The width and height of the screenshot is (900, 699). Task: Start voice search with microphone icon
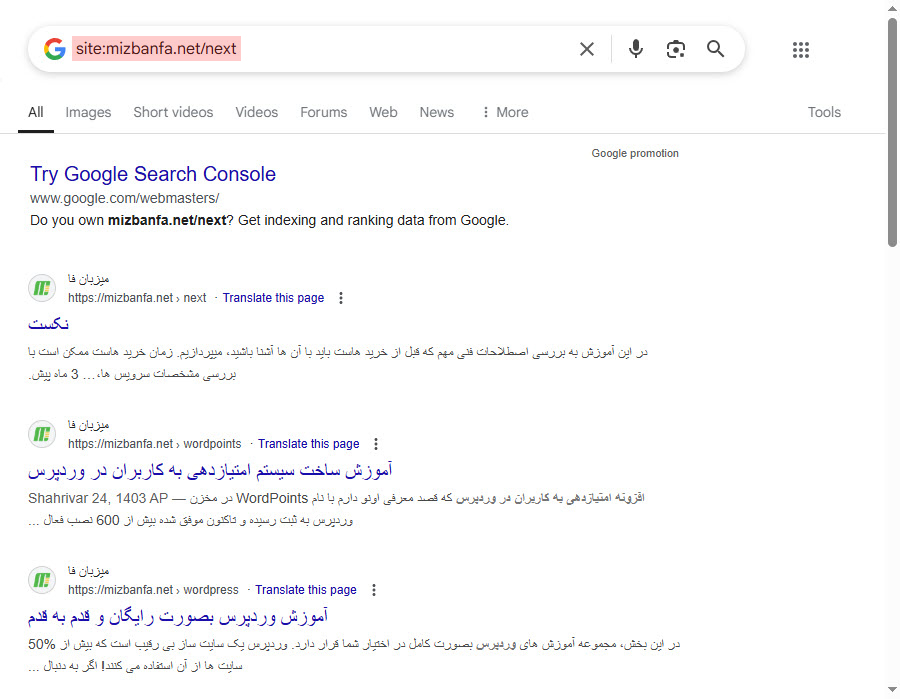pyautogui.click(x=635, y=49)
